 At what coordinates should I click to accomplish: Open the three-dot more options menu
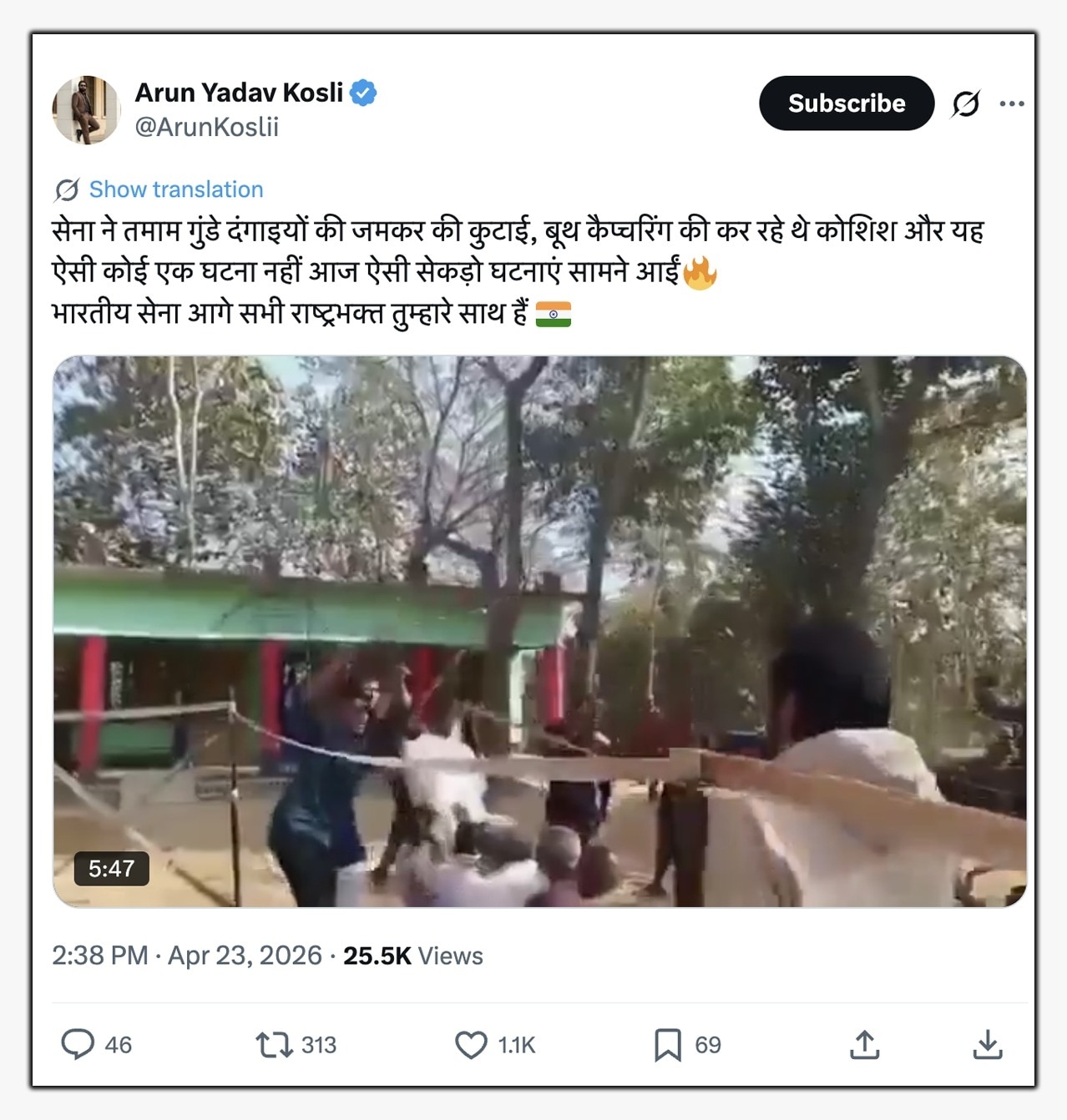click(x=1012, y=103)
